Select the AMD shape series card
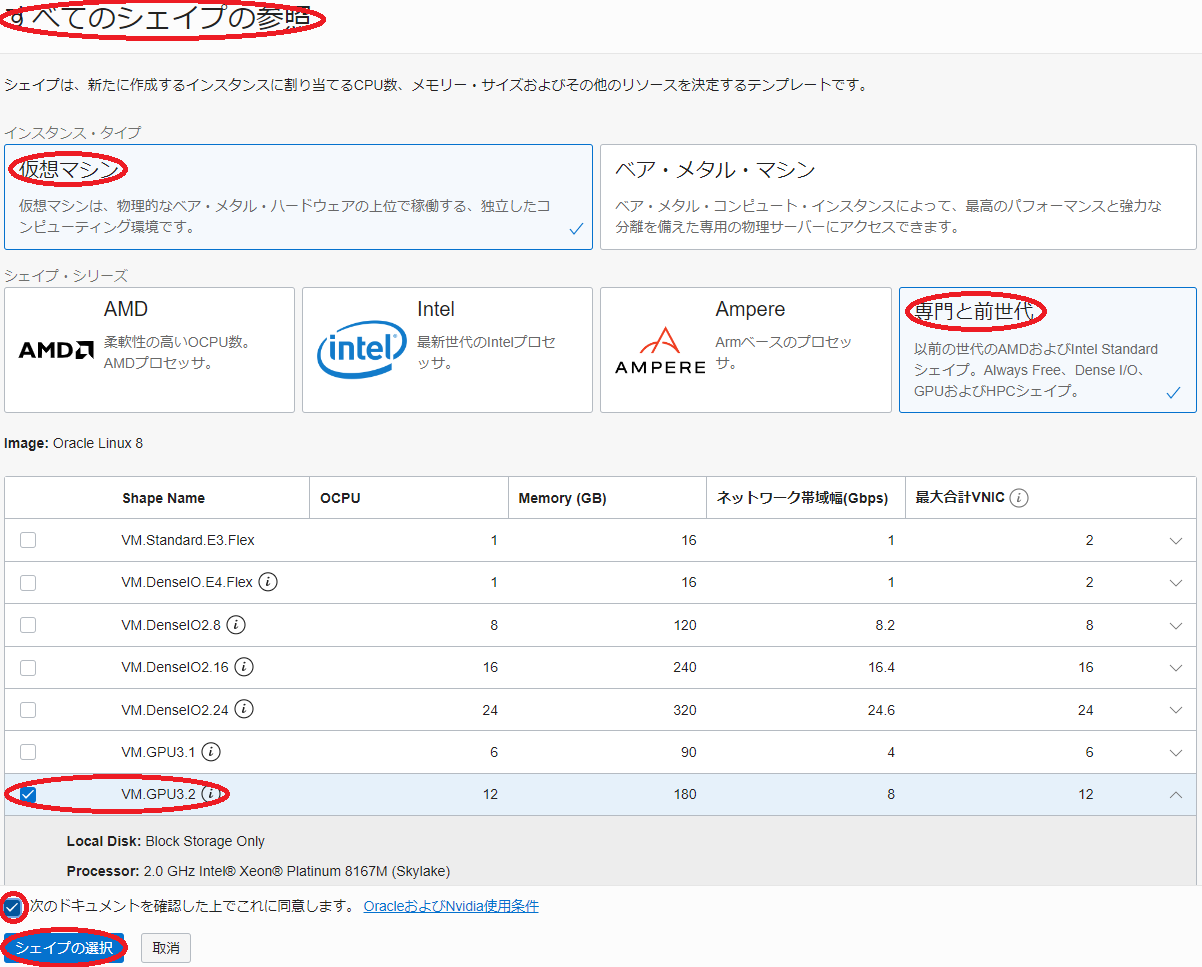This screenshot has height=967, width=1202. [x=149, y=350]
